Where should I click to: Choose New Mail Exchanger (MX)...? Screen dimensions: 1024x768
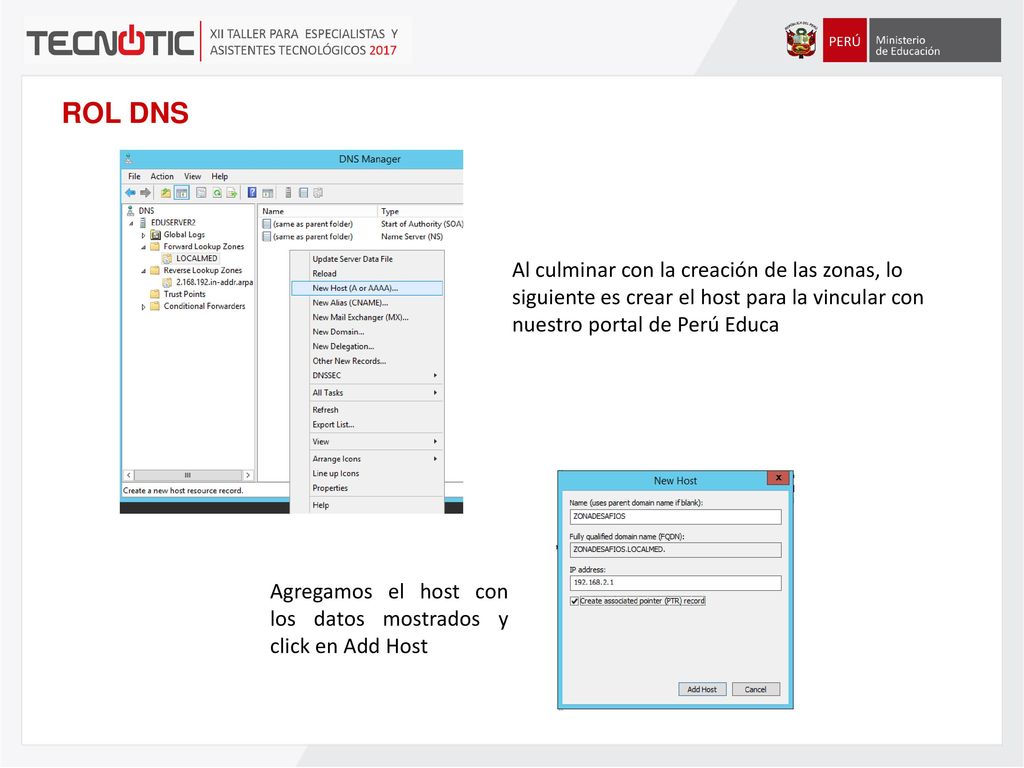367,317
